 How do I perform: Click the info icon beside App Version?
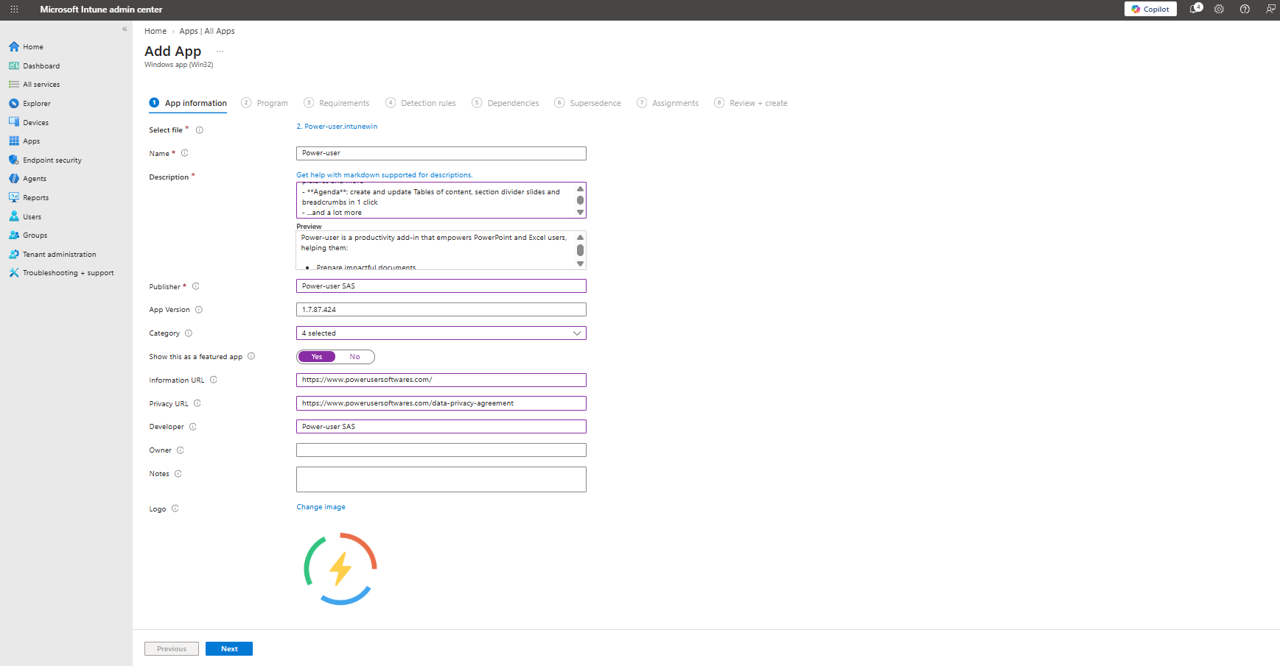(199, 310)
